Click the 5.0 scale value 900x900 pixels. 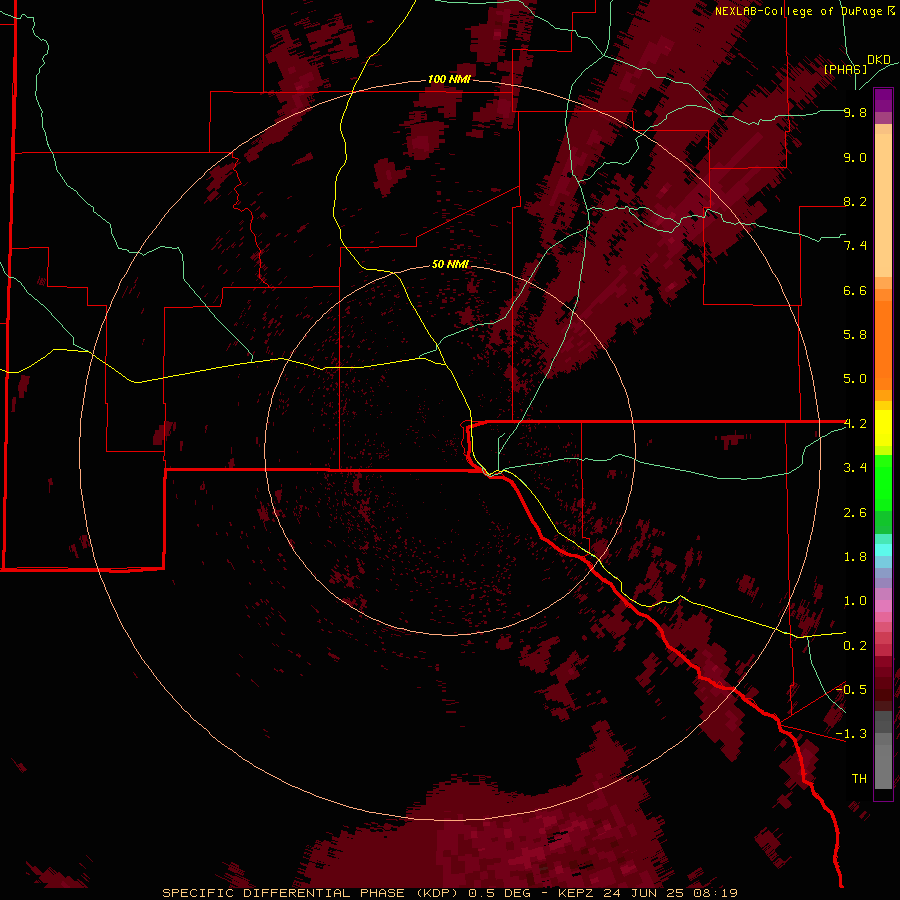855,379
